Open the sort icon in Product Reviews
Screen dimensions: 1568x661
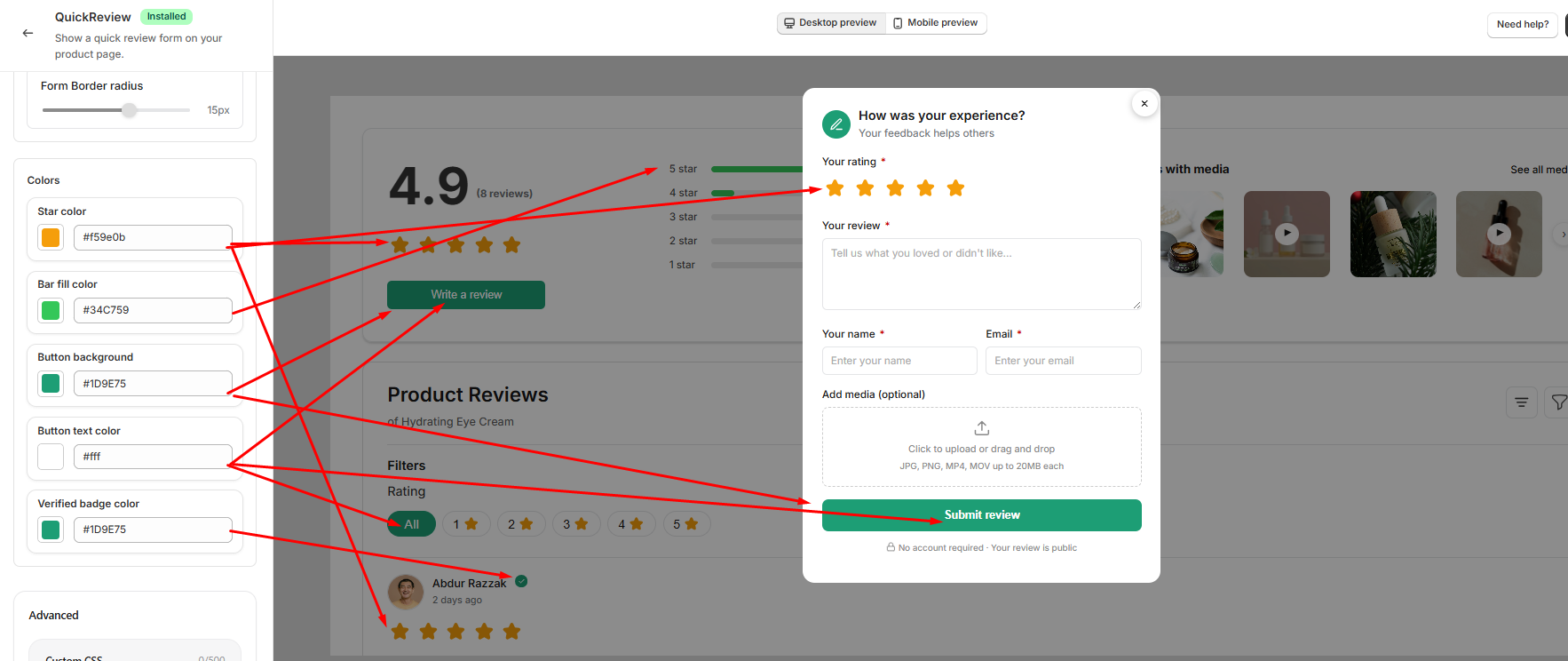pos(1521,402)
